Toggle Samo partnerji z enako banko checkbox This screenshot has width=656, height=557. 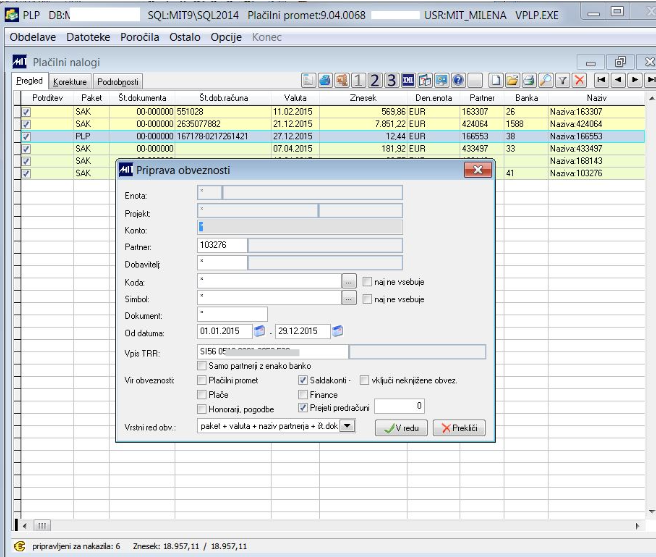(203, 367)
